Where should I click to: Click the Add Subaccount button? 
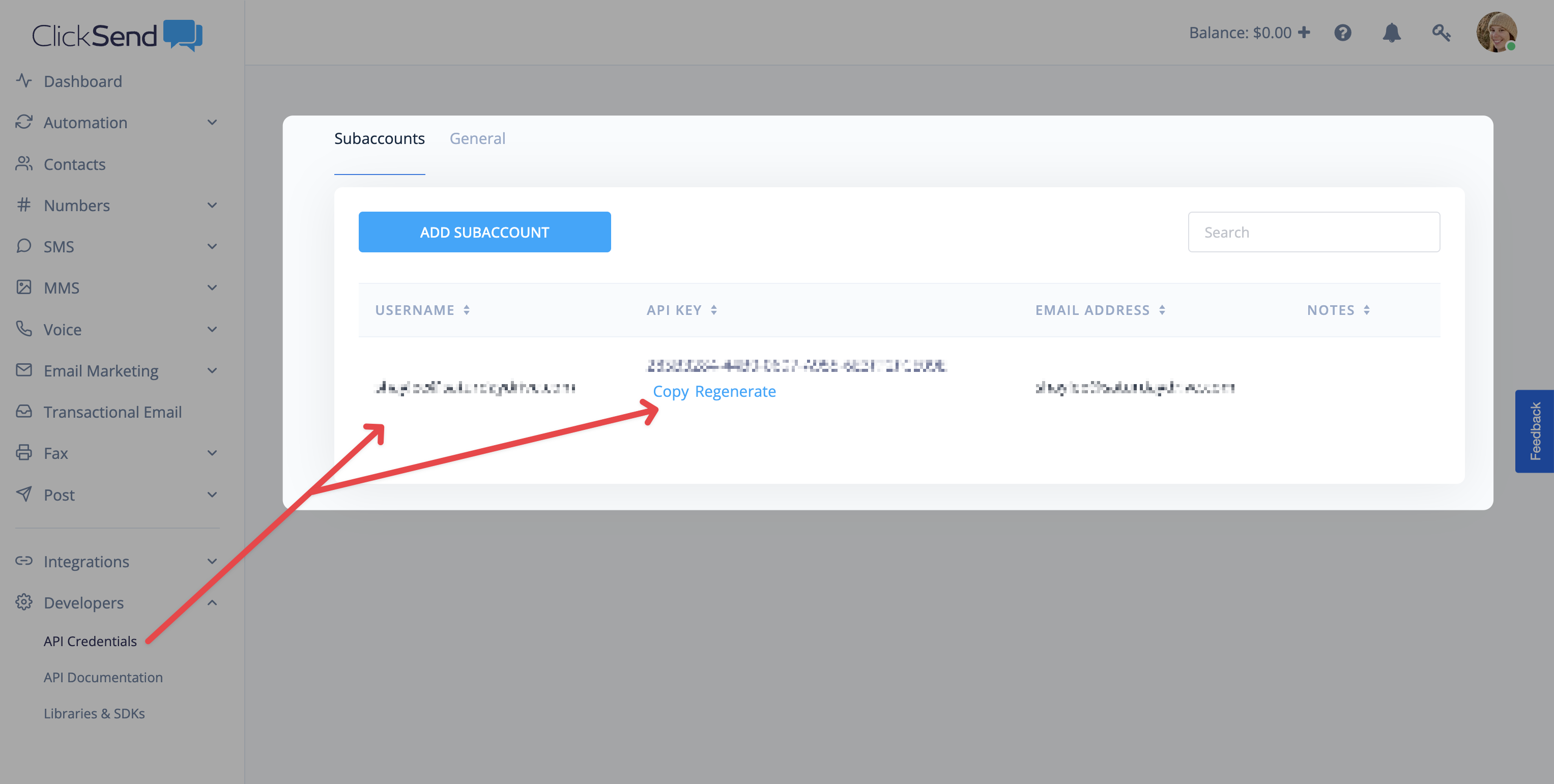point(484,232)
